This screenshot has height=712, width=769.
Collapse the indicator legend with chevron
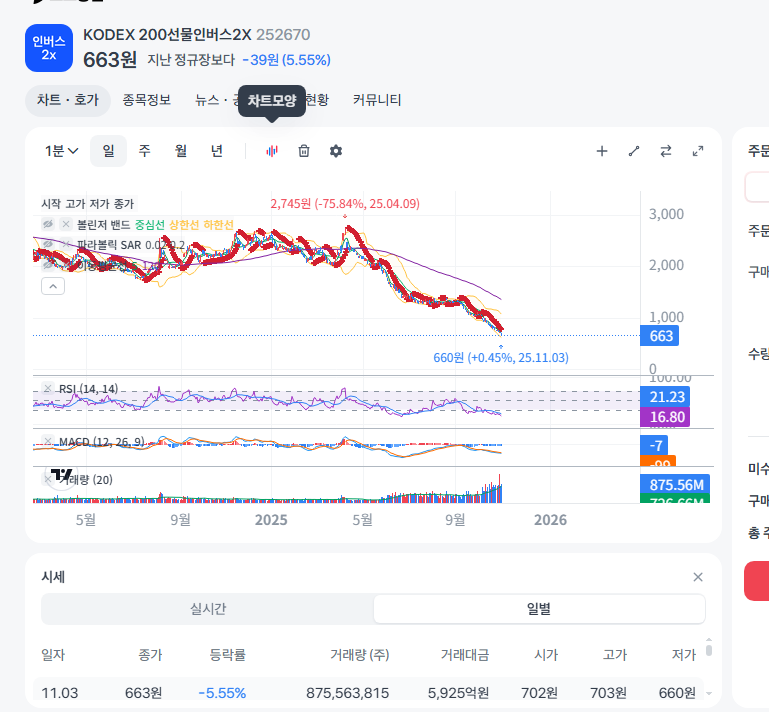tap(53, 286)
